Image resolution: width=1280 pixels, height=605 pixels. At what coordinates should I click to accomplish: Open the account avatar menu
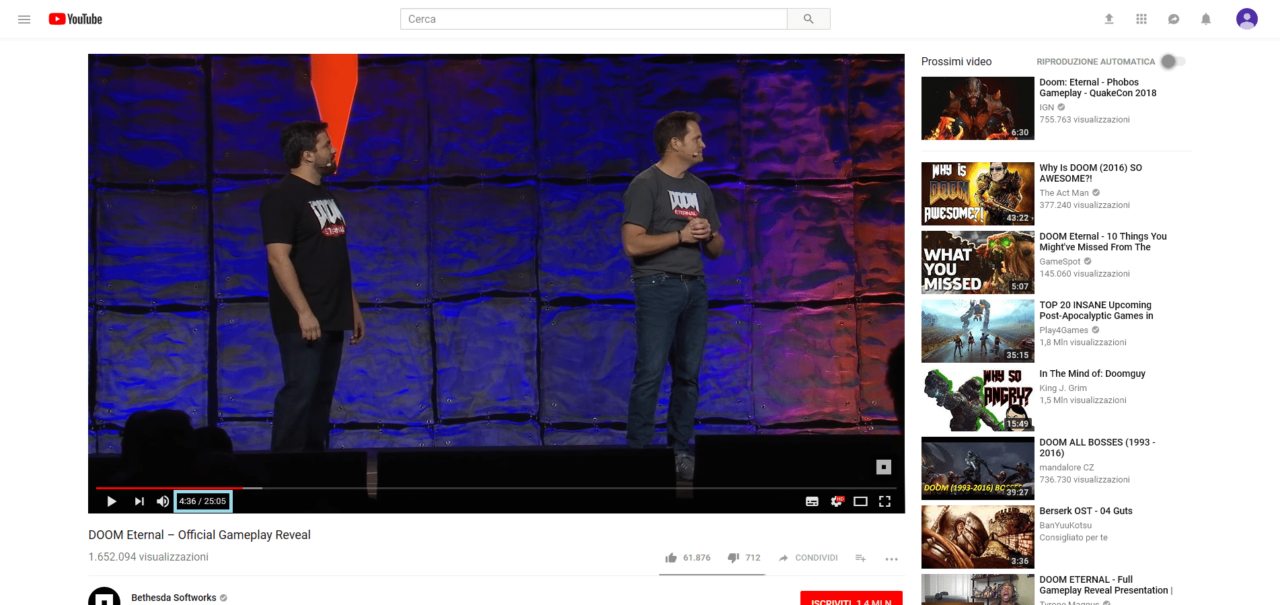tap(1246, 19)
